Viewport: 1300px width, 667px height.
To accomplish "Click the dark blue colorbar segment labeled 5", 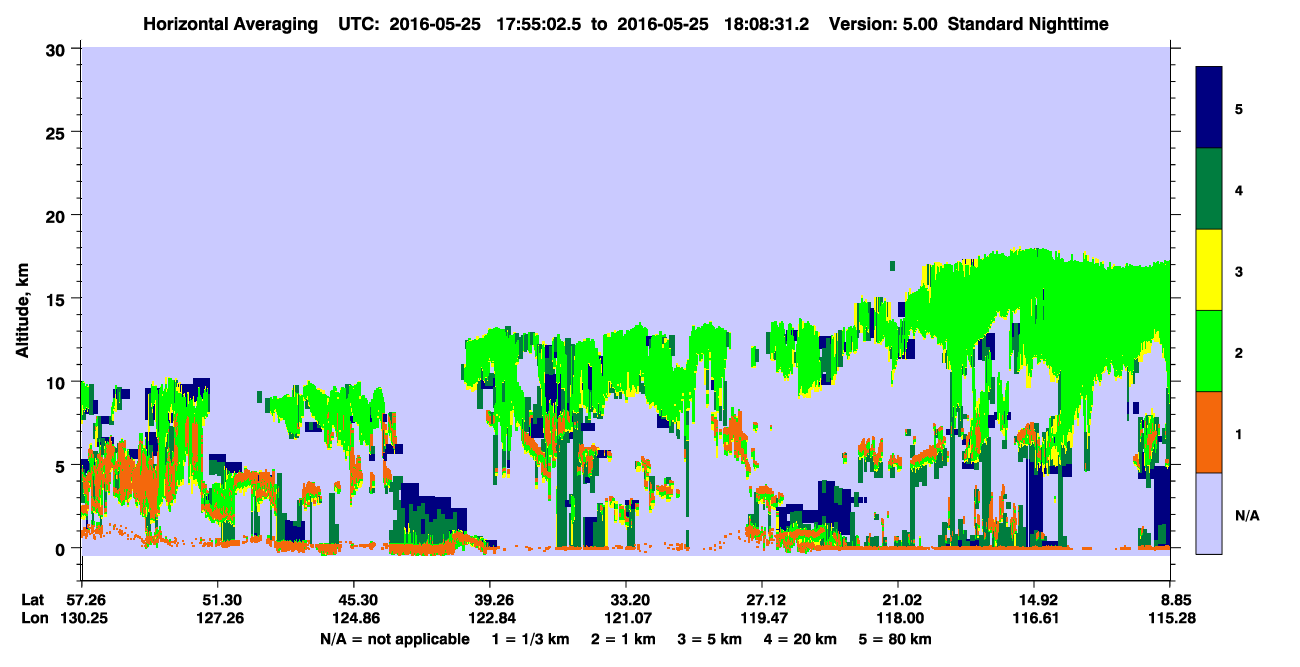I will [x=1209, y=108].
